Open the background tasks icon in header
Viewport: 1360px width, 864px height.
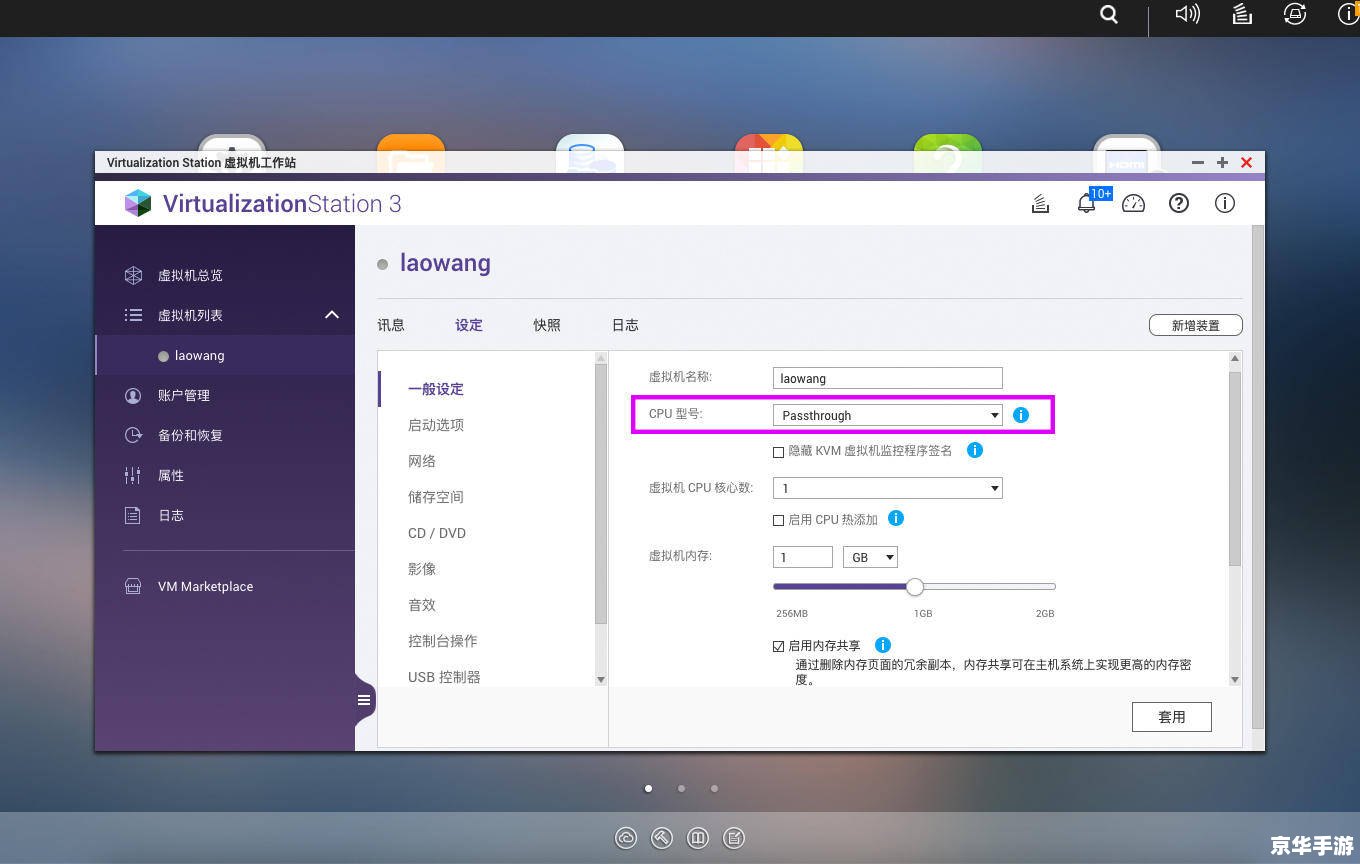click(x=1040, y=203)
